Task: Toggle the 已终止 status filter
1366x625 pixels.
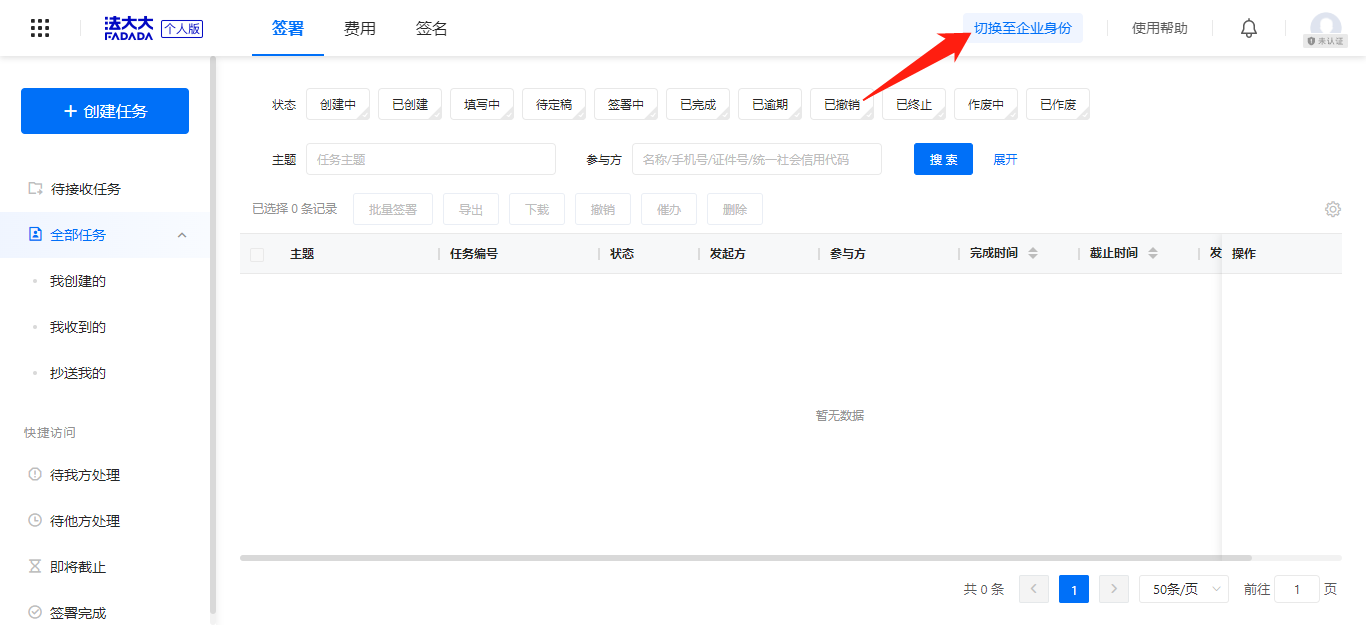Action: point(914,104)
